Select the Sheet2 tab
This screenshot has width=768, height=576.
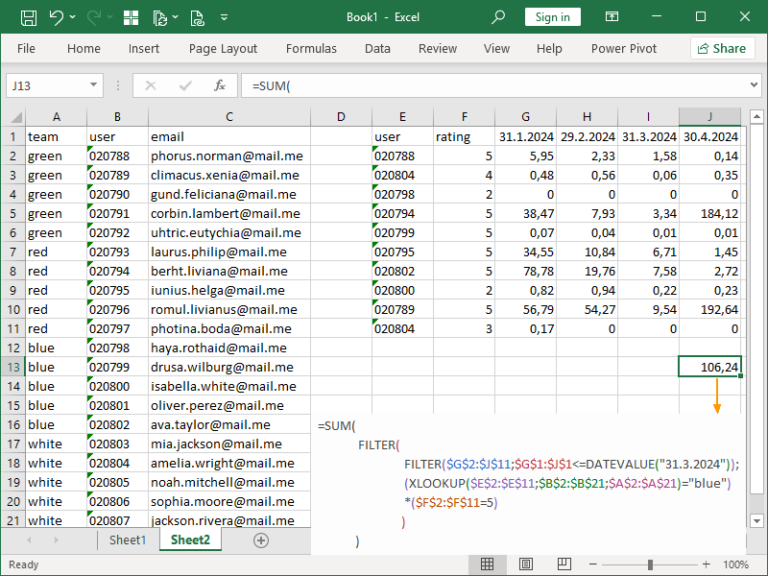(x=190, y=540)
